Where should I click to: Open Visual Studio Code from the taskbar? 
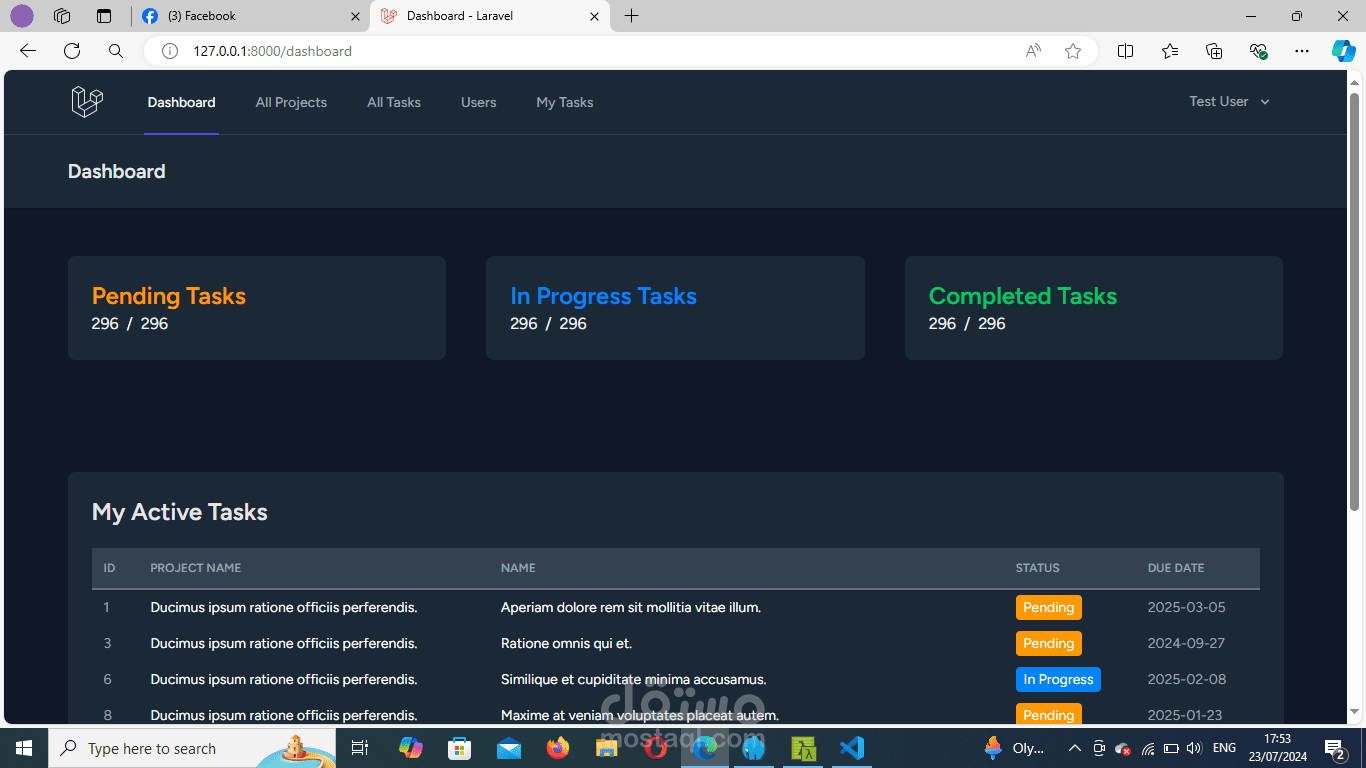(851, 748)
